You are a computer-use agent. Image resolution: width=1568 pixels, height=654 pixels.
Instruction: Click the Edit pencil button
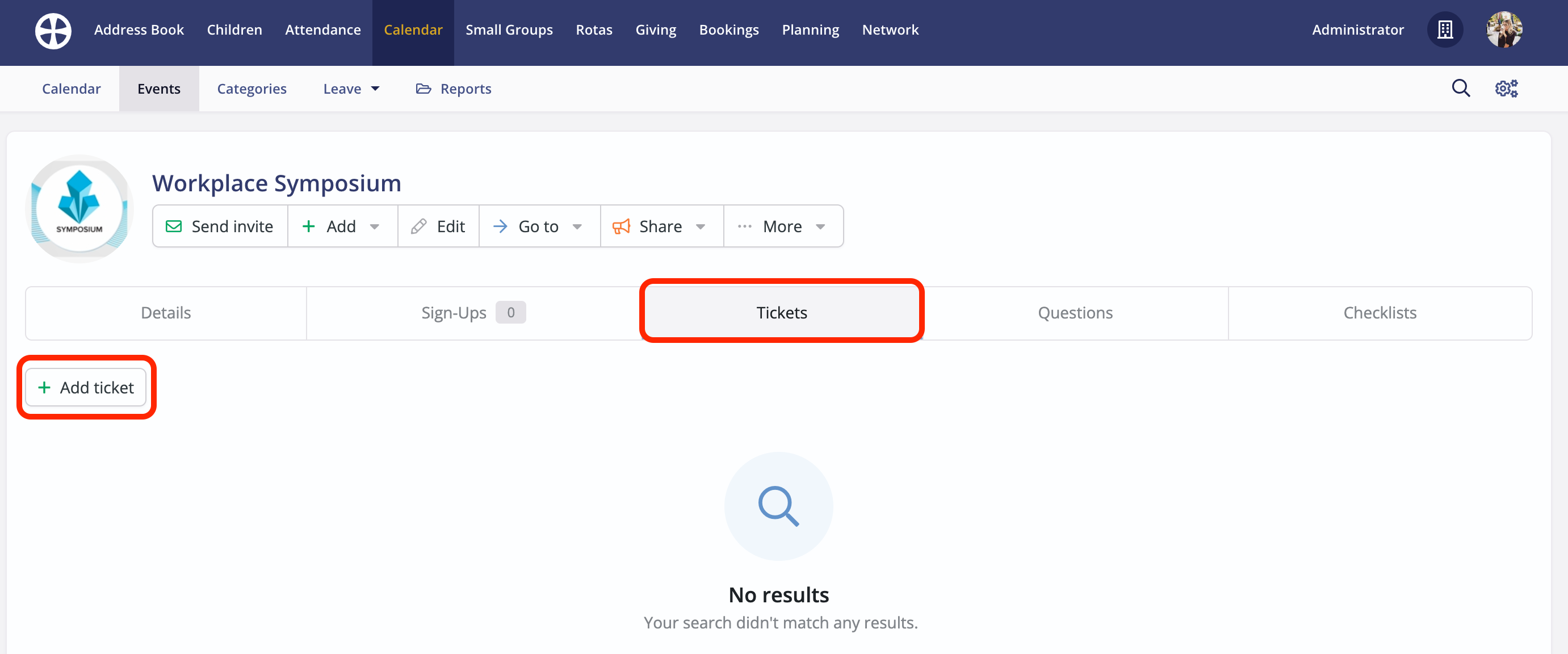pos(438,227)
